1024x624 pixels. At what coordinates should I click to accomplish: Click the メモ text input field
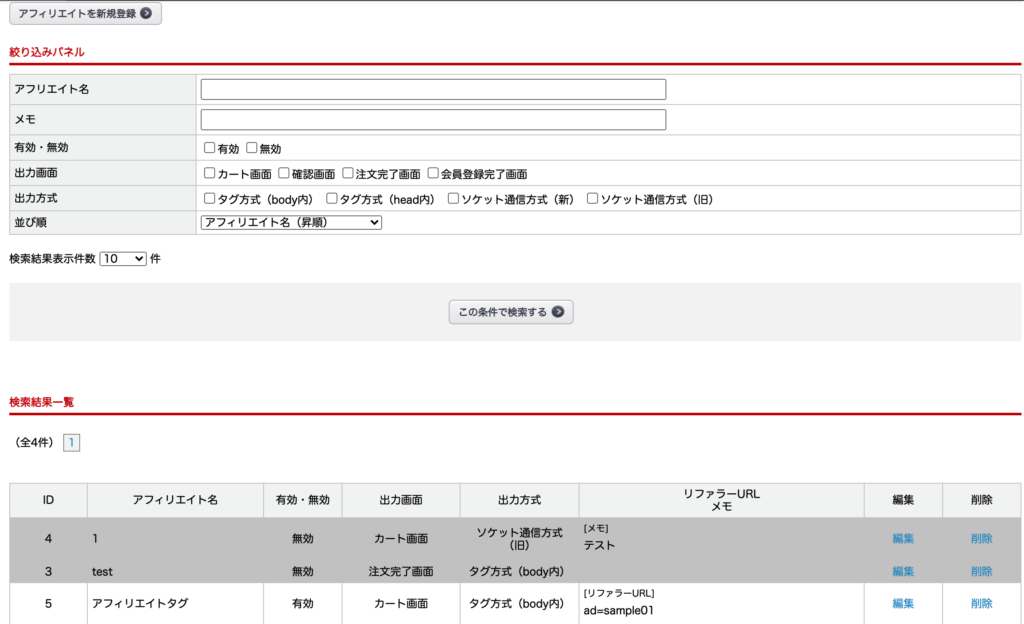pos(433,120)
